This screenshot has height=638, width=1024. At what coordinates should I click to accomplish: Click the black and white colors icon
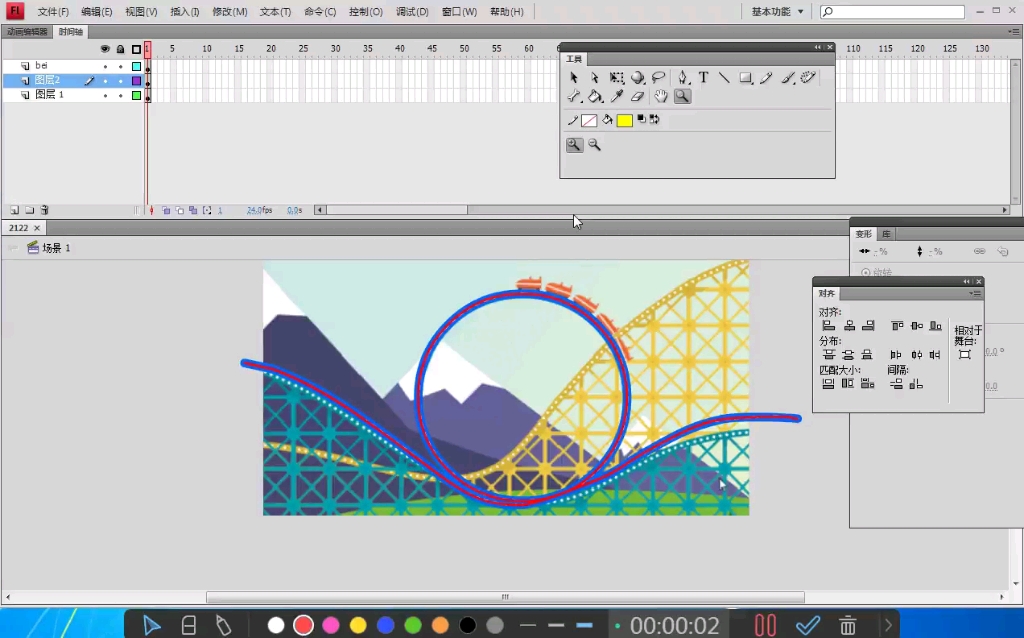tap(641, 119)
